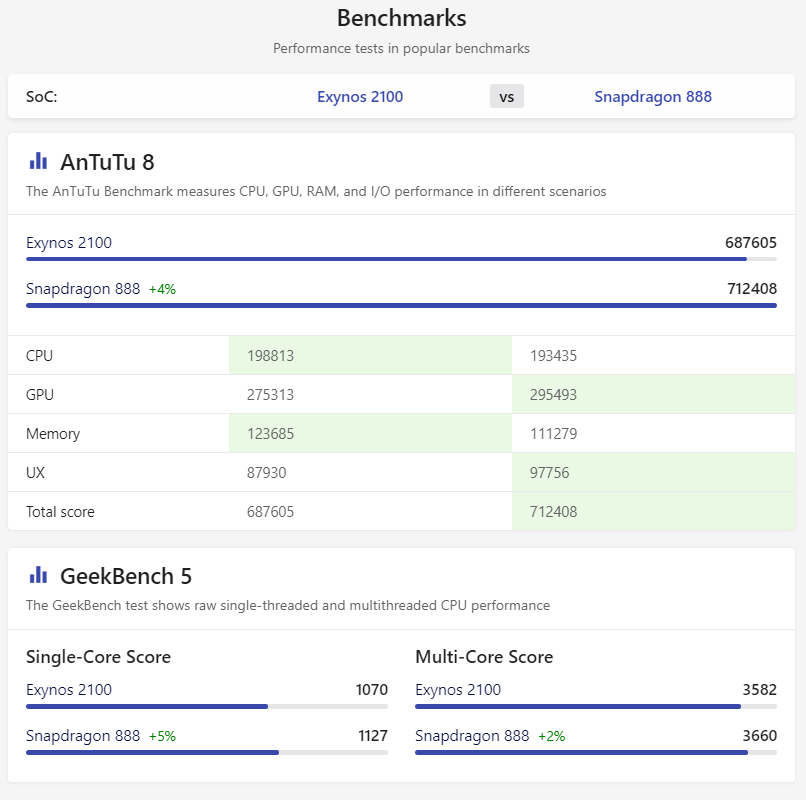Click the Single-Core Score heading
The width and height of the screenshot is (806, 800).
coord(98,657)
